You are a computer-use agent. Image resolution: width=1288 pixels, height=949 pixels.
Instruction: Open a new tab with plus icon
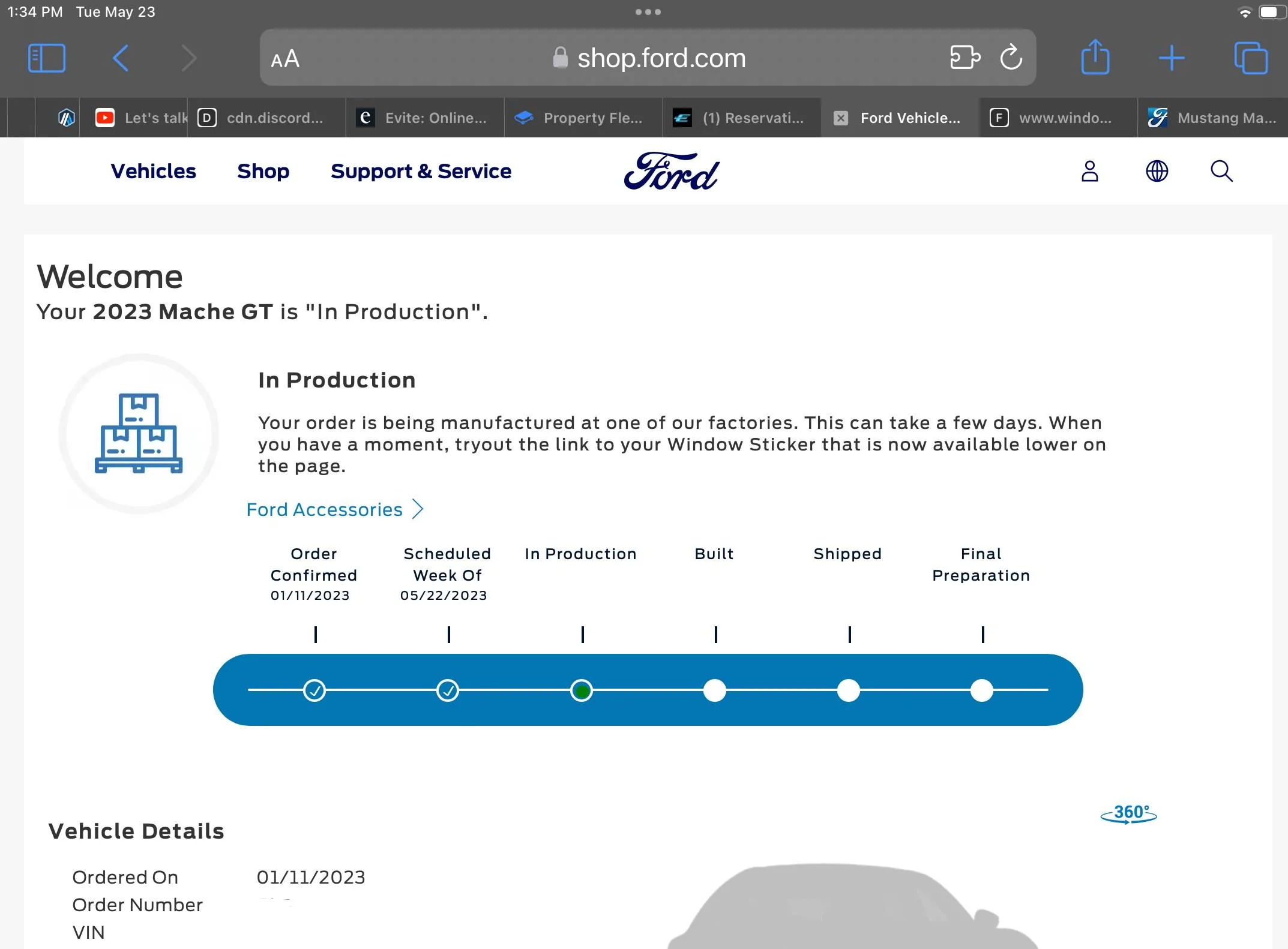click(x=1172, y=58)
